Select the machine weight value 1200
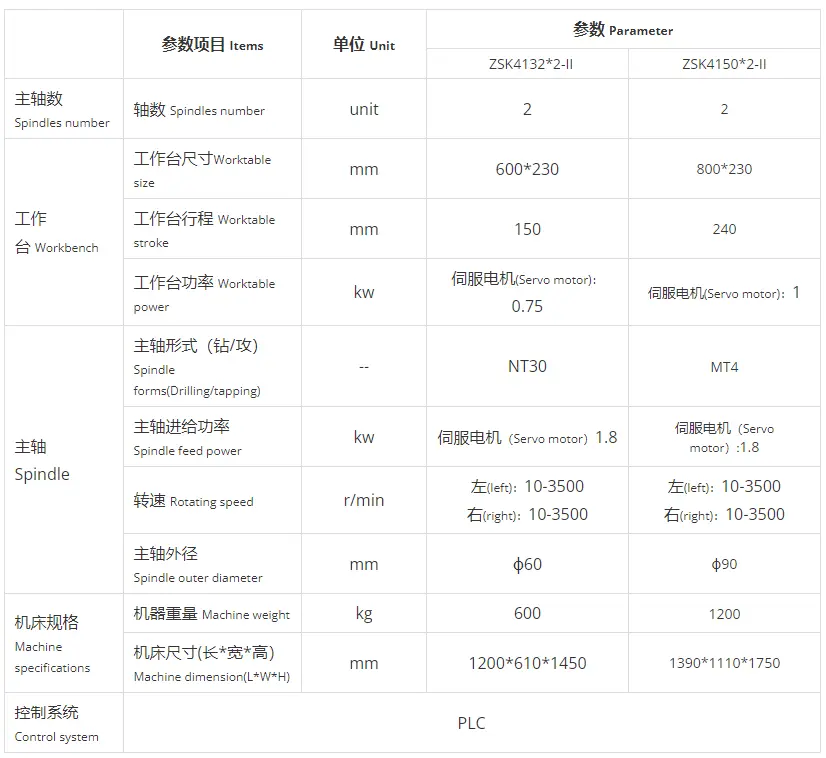Image resolution: width=826 pixels, height=758 pixels. (724, 614)
